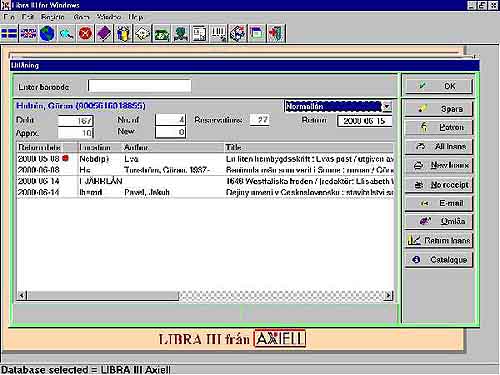Open the Window menu
The height and width of the screenshot is (375, 500).
(x=109, y=17)
